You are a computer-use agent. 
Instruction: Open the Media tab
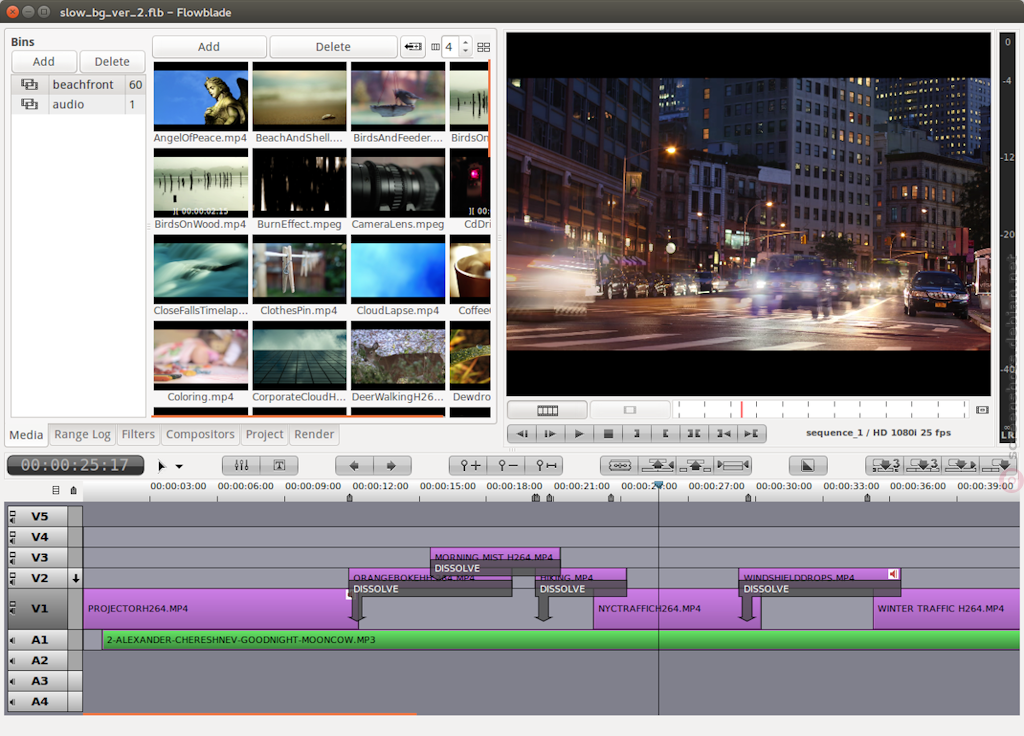(26, 435)
